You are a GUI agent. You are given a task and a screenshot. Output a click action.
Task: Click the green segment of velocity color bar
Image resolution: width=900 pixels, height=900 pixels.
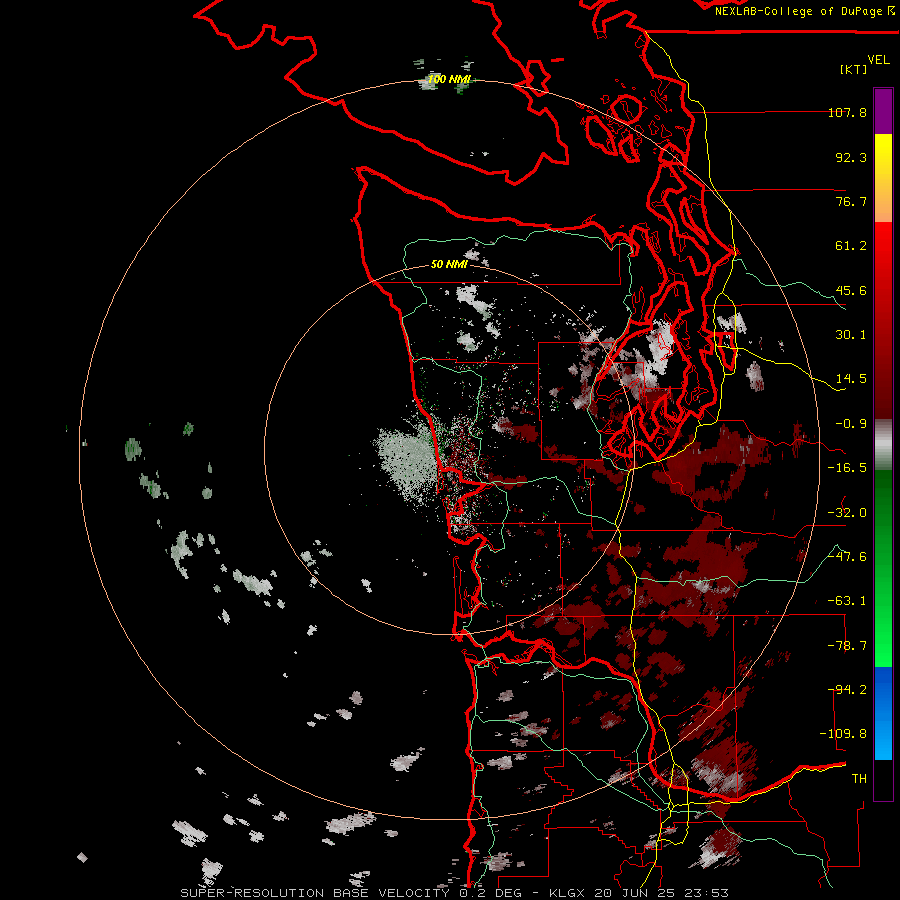[883, 568]
